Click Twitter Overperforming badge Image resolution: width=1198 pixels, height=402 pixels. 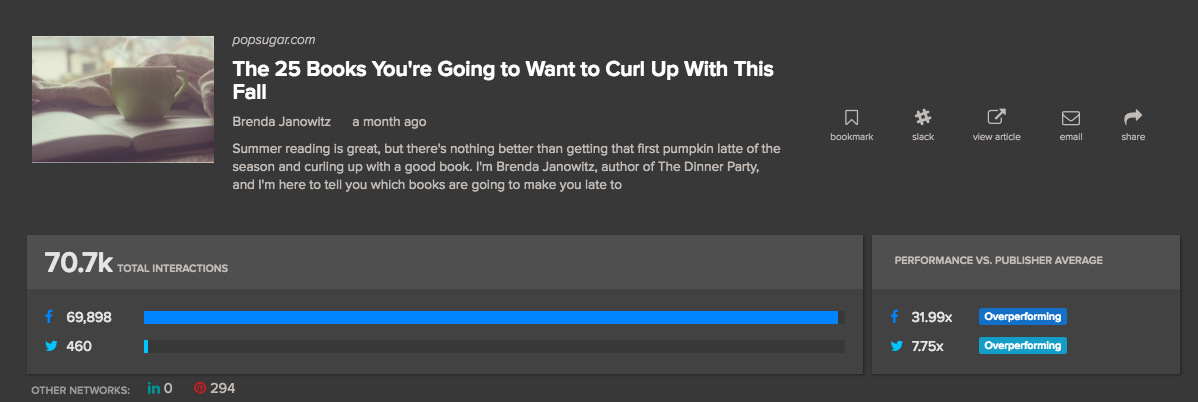[x=1022, y=346]
